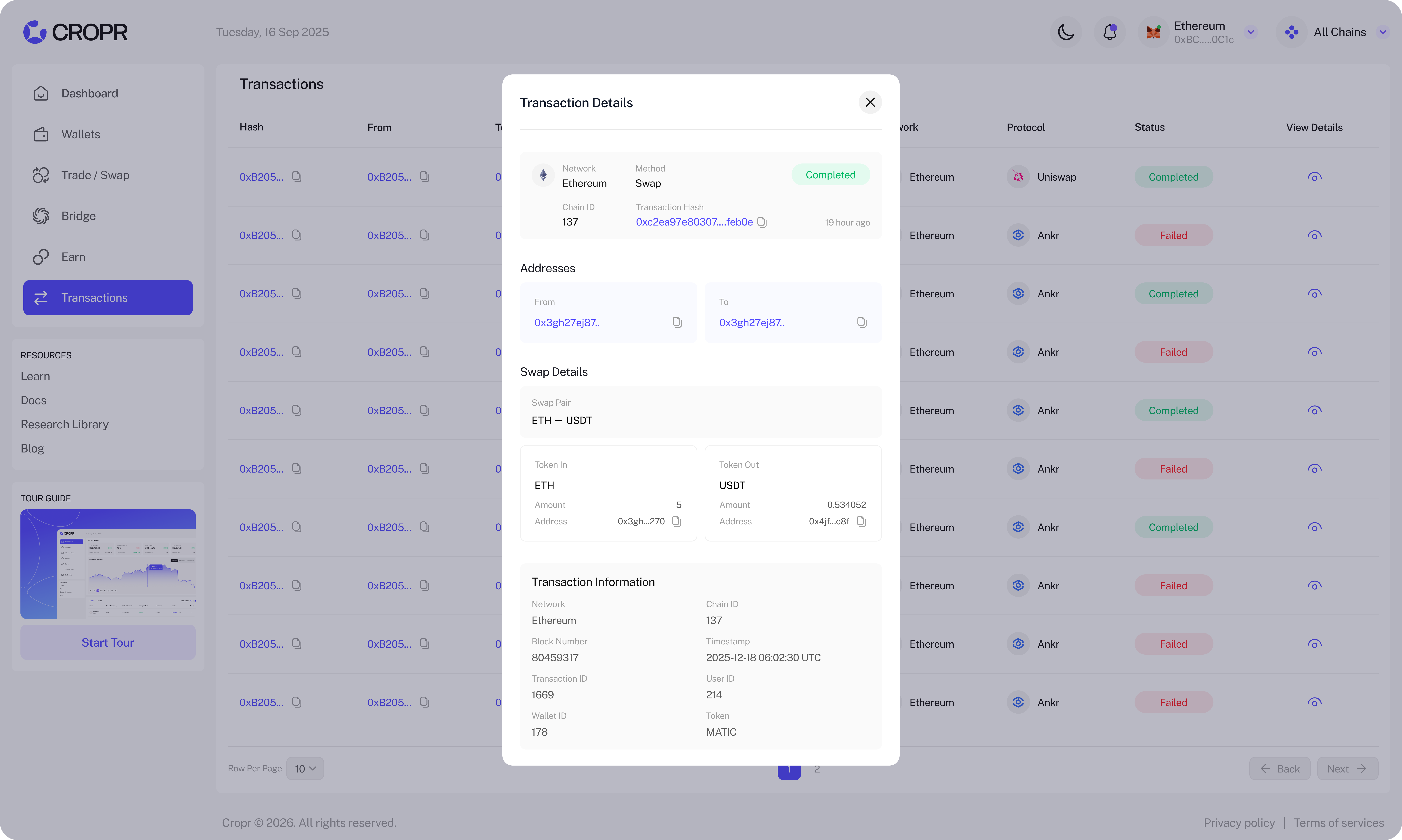Screen dimensions: 1402x840
Task: Open Earn from sidebar
Action: (108, 257)
